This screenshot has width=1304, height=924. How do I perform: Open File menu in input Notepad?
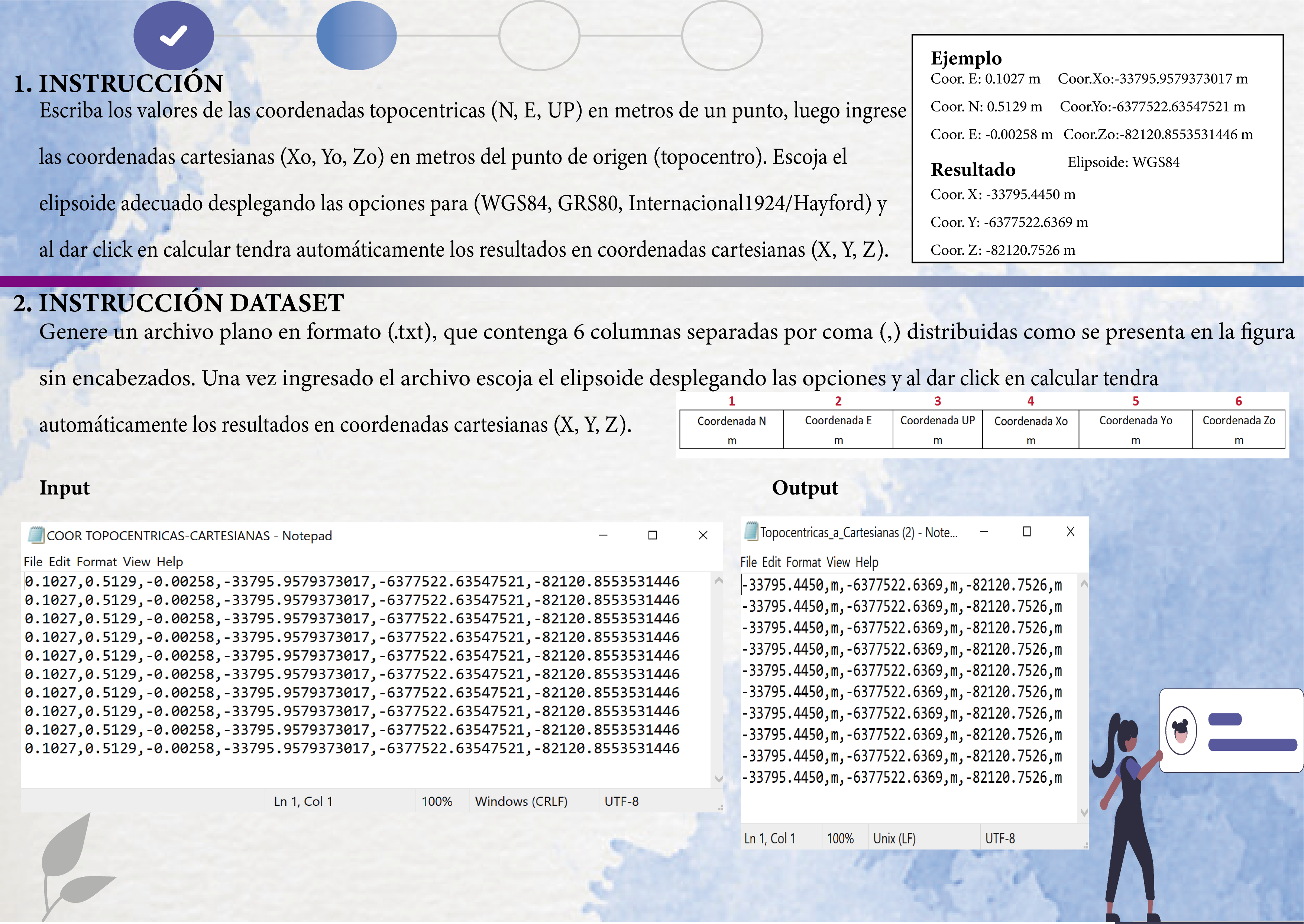(x=32, y=561)
